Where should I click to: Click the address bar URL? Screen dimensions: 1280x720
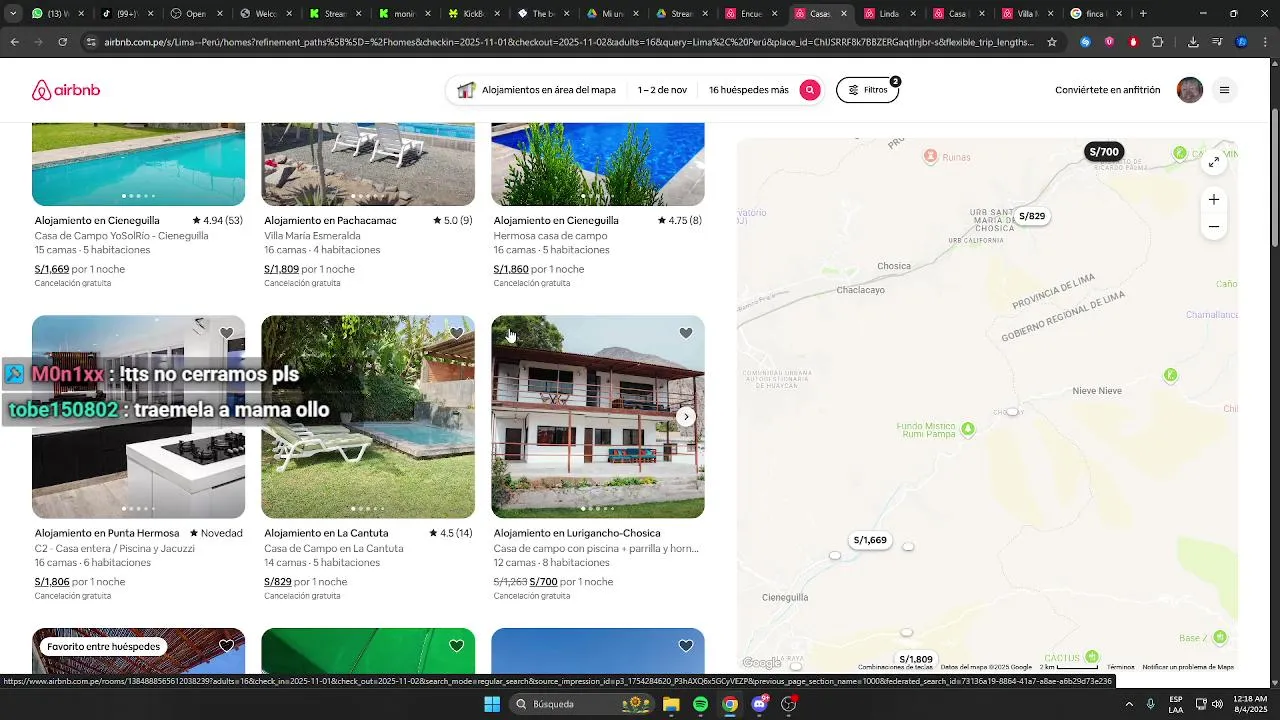(570, 42)
